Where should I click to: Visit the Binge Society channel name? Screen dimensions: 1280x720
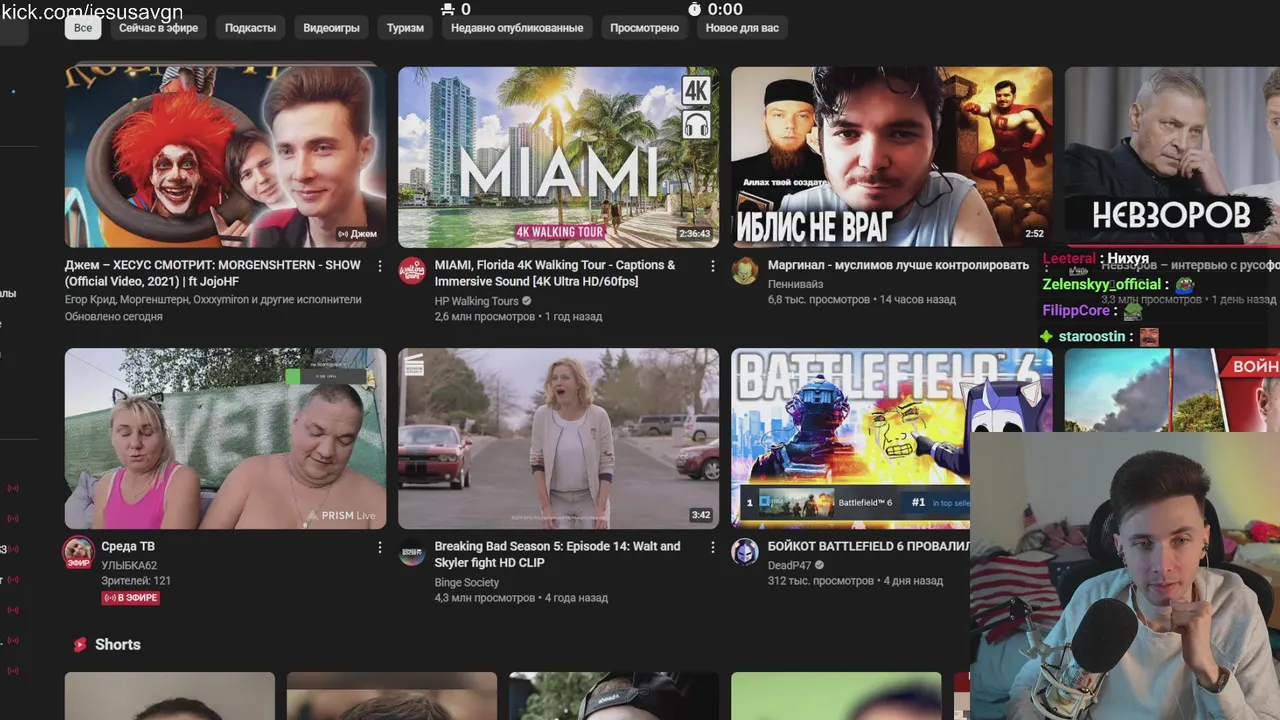tap(466, 582)
